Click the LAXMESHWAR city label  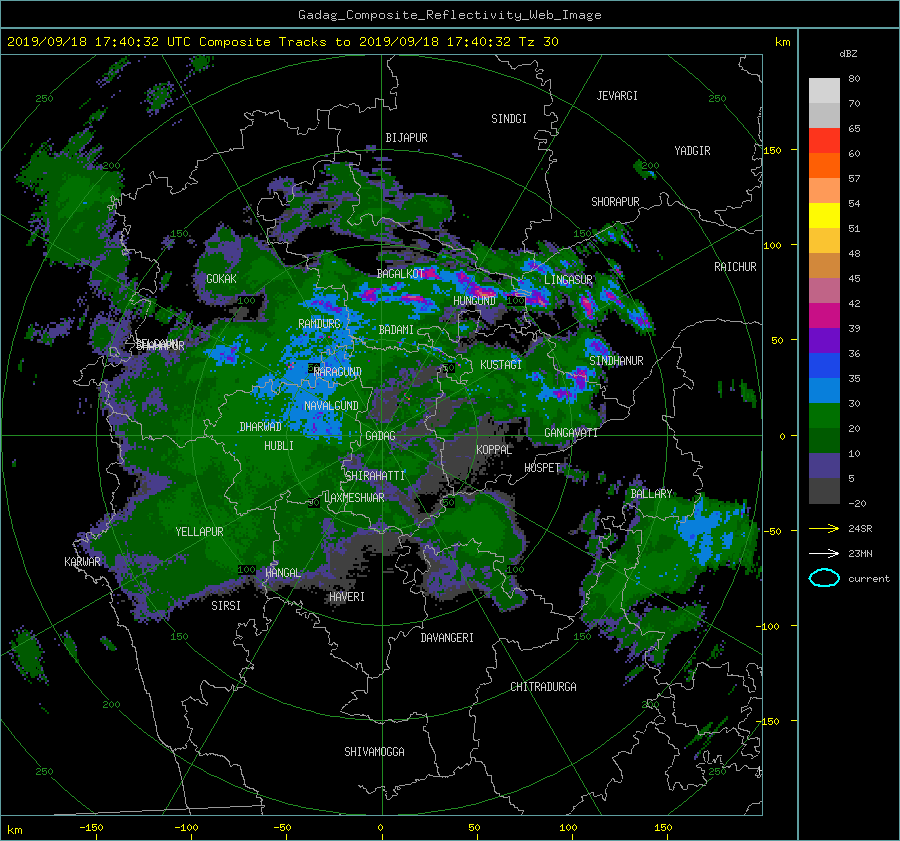(x=354, y=498)
